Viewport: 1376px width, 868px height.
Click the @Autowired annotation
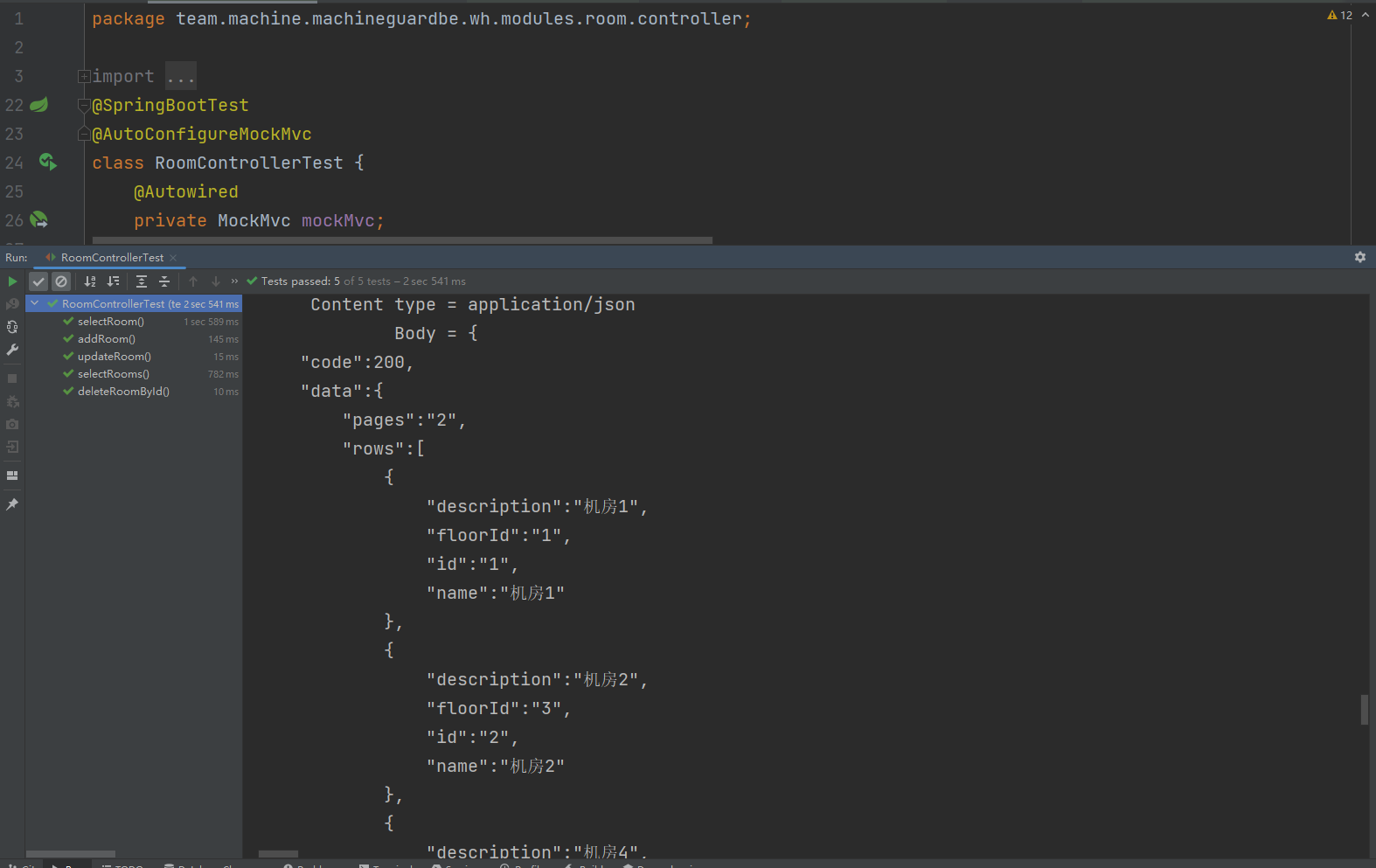(x=186, y=192)
